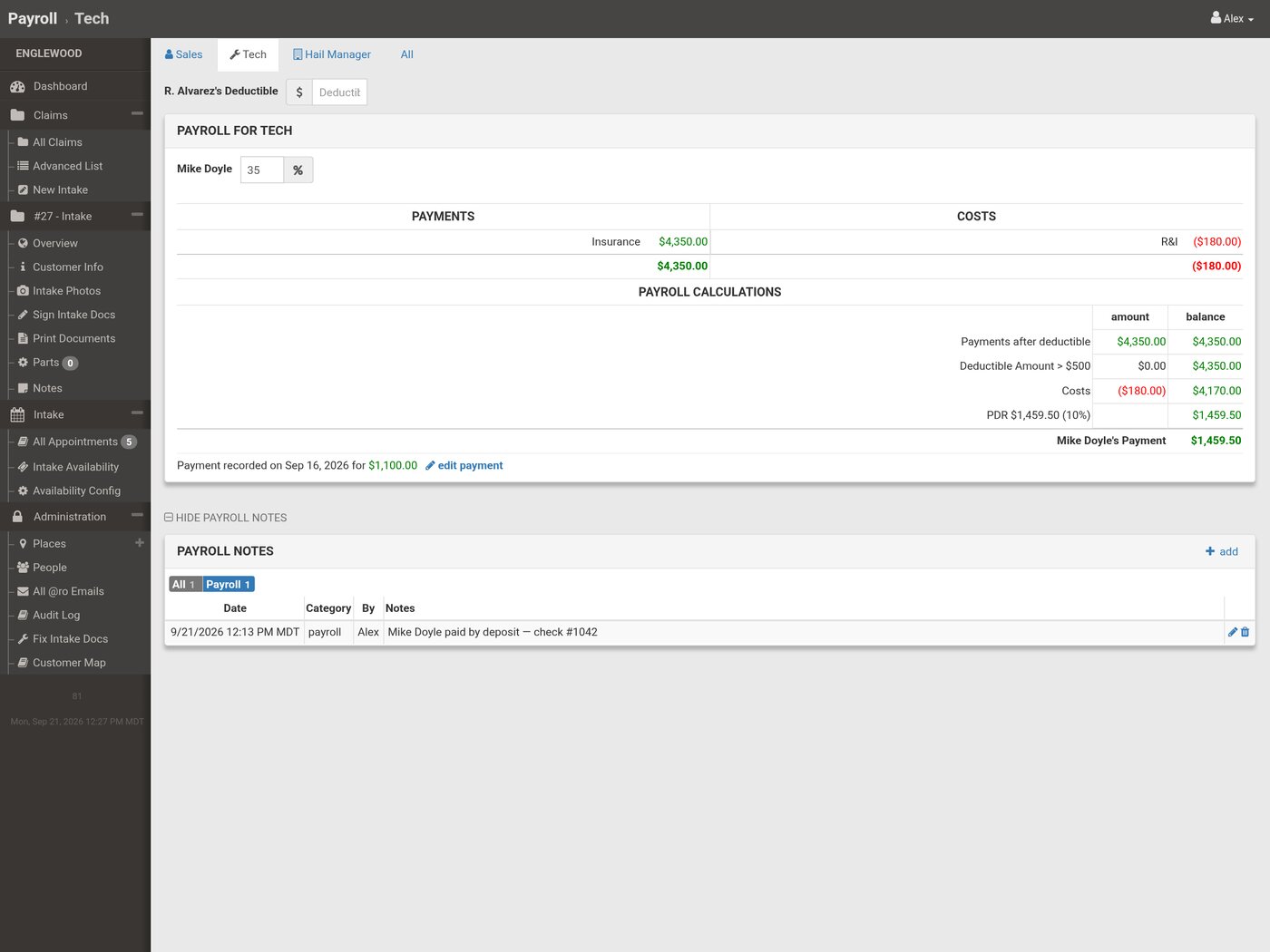Click the Intake Photos camera icon
Image resolution: width=1270 pixels, height=952 pixels.
tap(23, 291)
